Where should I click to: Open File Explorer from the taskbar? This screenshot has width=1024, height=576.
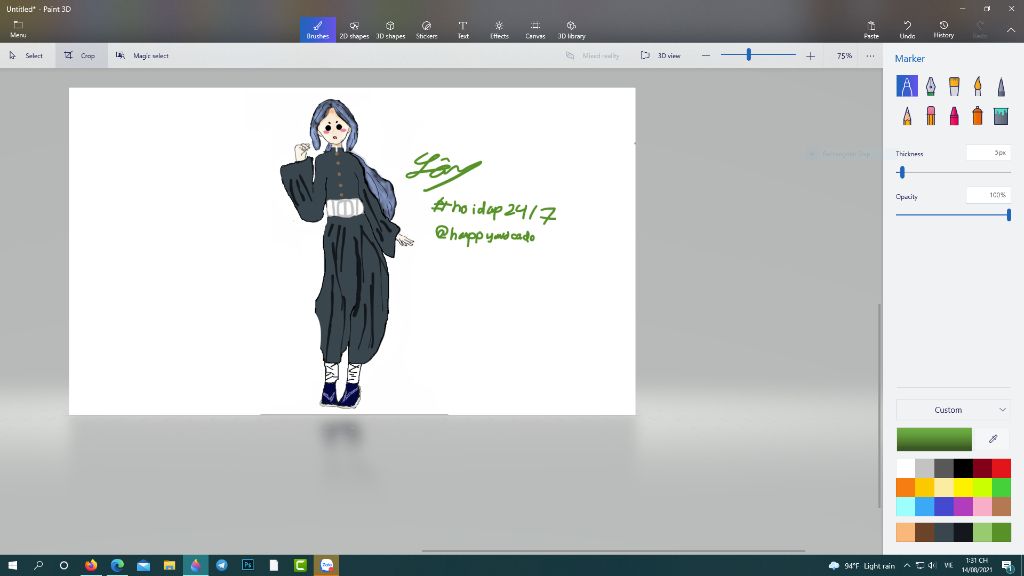pos(169,565)
